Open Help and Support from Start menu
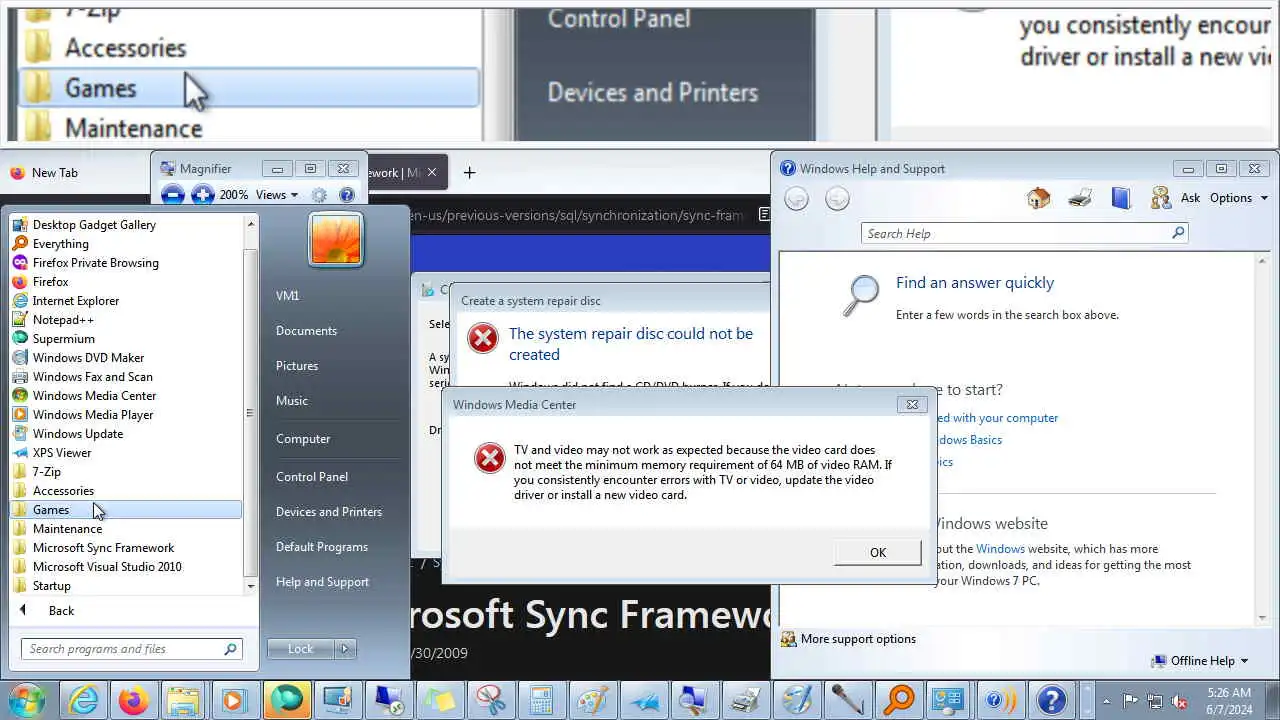This screenshot has height=720, width=1280. 322,582
